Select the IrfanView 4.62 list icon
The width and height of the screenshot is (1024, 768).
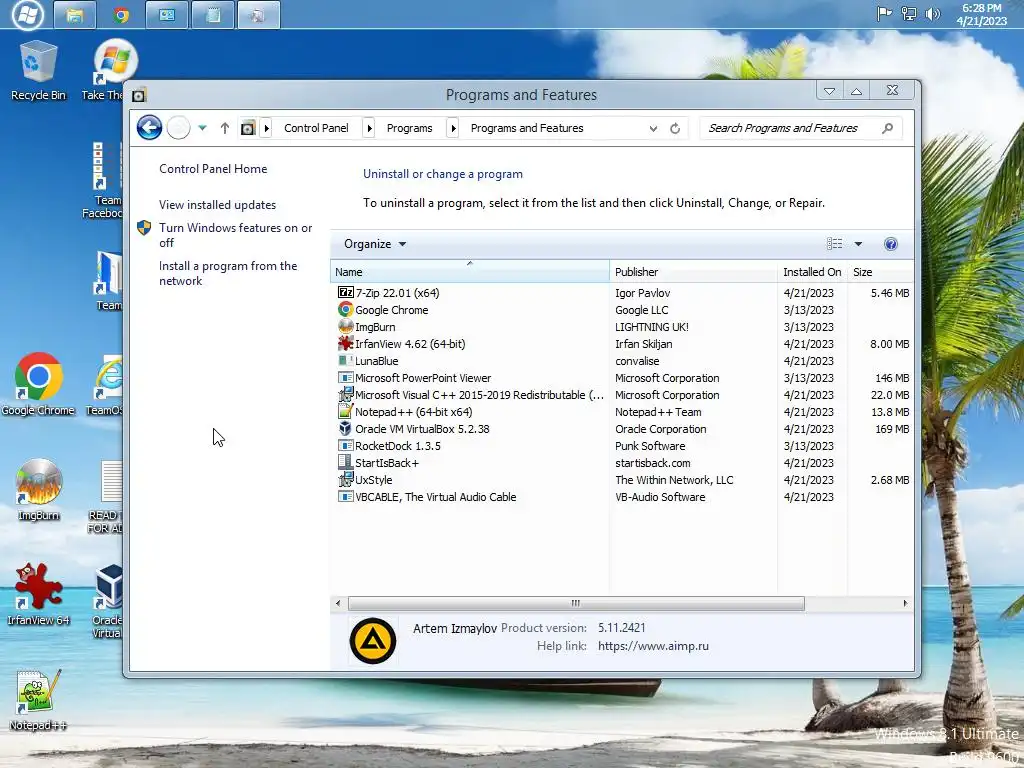point(345,344)
